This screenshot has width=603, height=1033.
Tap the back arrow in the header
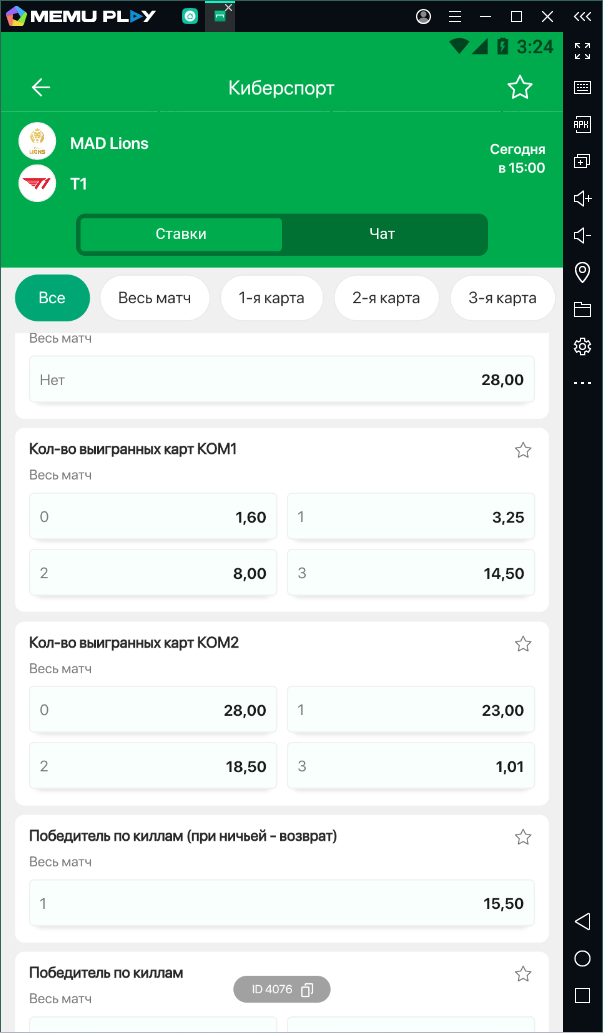click(x=41, y=88)
